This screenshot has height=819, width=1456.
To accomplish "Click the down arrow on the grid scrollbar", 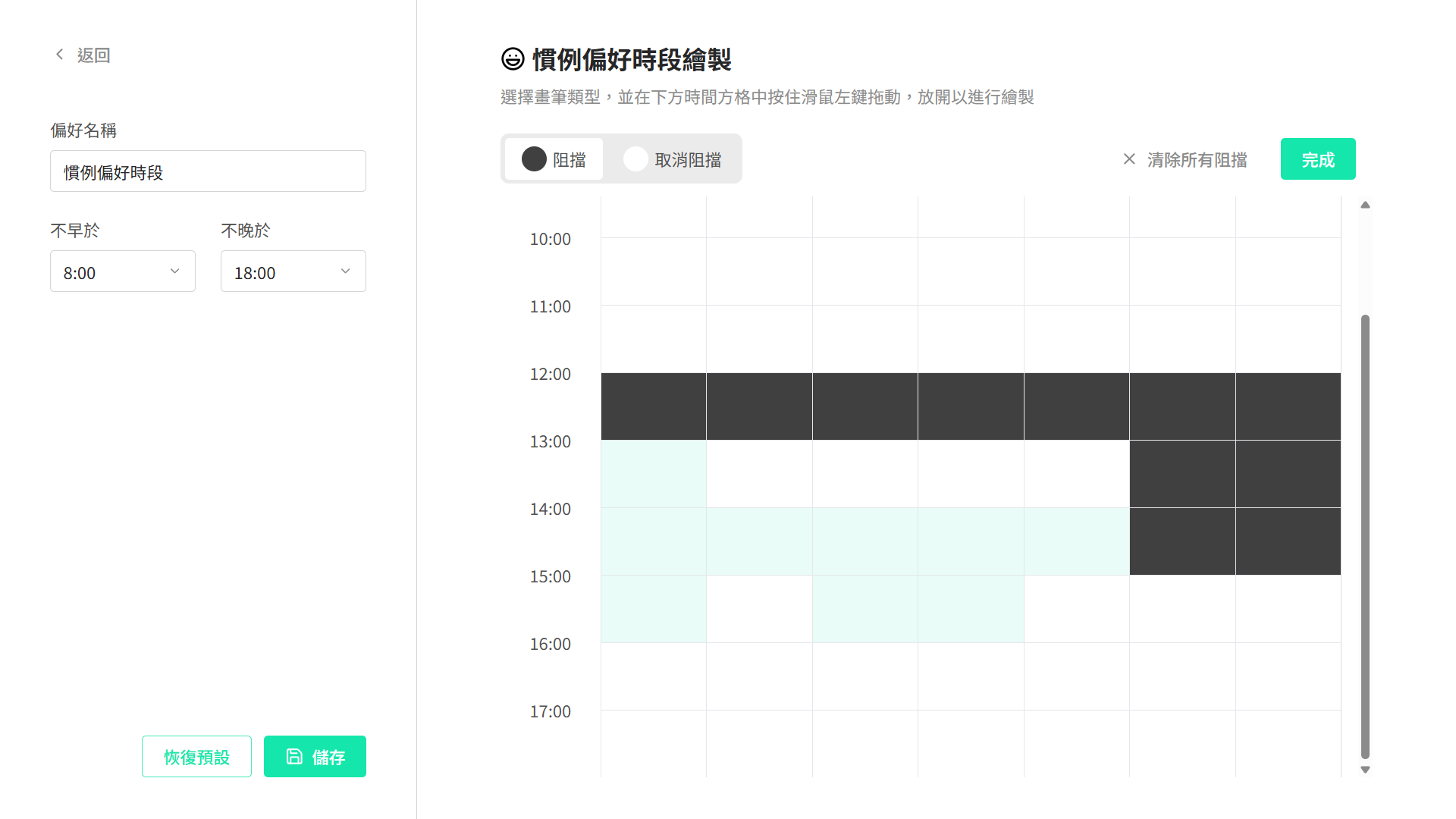I will (x=1365, y=768).
